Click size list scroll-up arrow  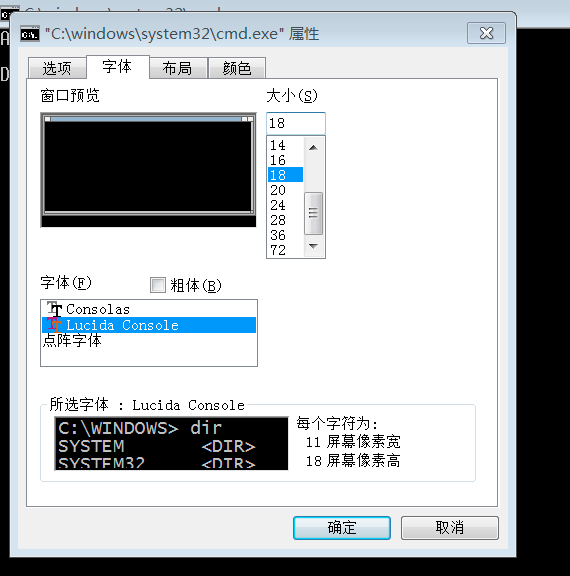(313, 147)
